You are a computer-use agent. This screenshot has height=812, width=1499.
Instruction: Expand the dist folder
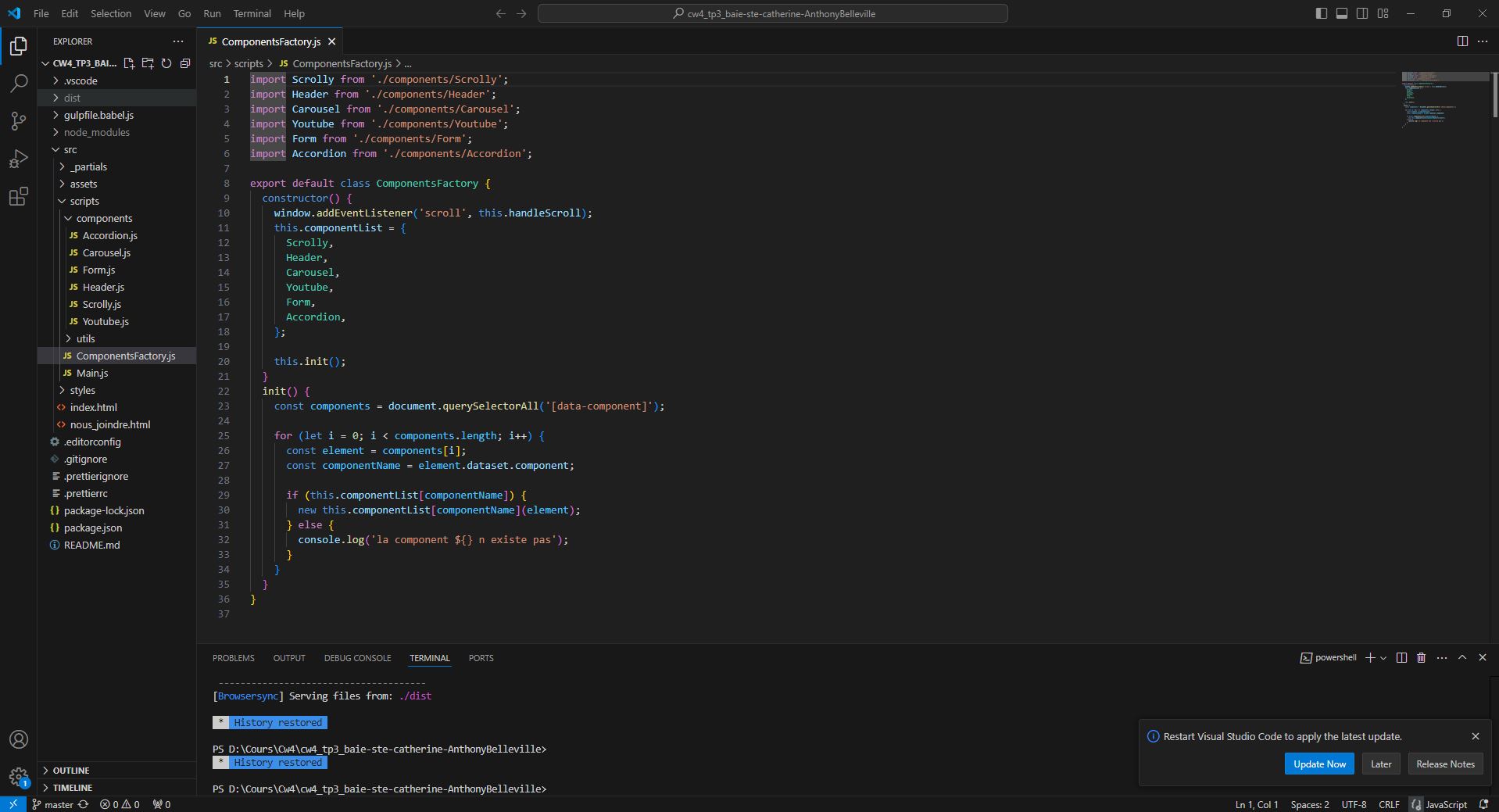pyautogui.click(x=116, y=98)
